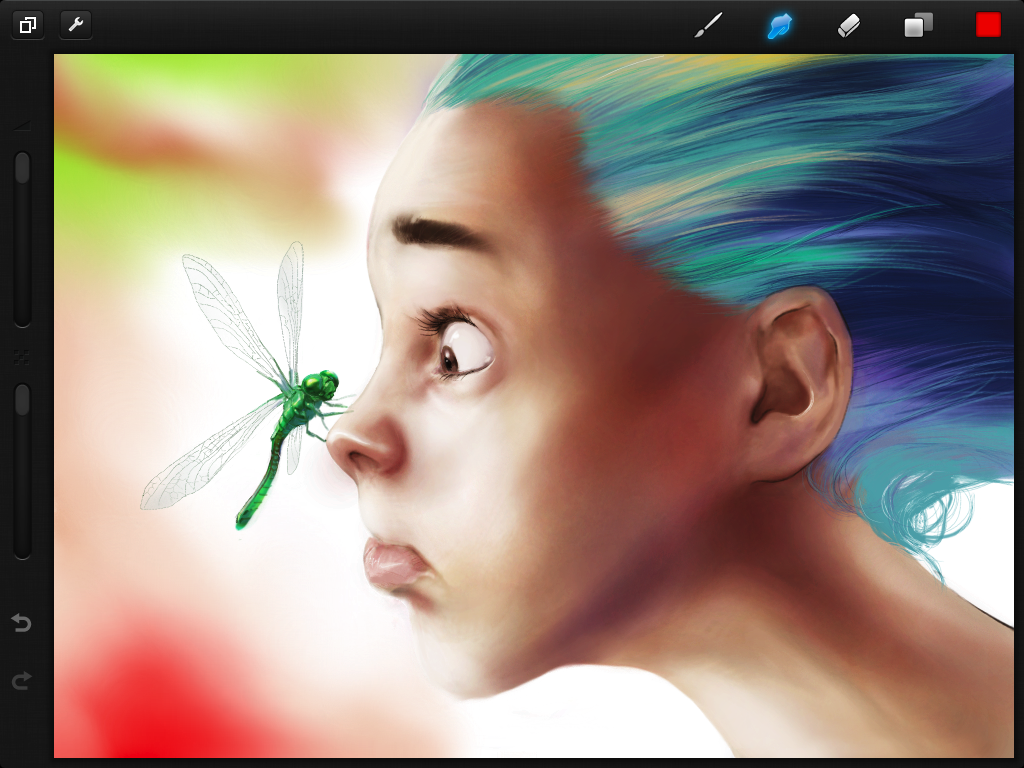The height and width of the screenshot is (768, 1024).
Task: Click the checkered opacity icon above the lower slider
Action: pos(22,355)
